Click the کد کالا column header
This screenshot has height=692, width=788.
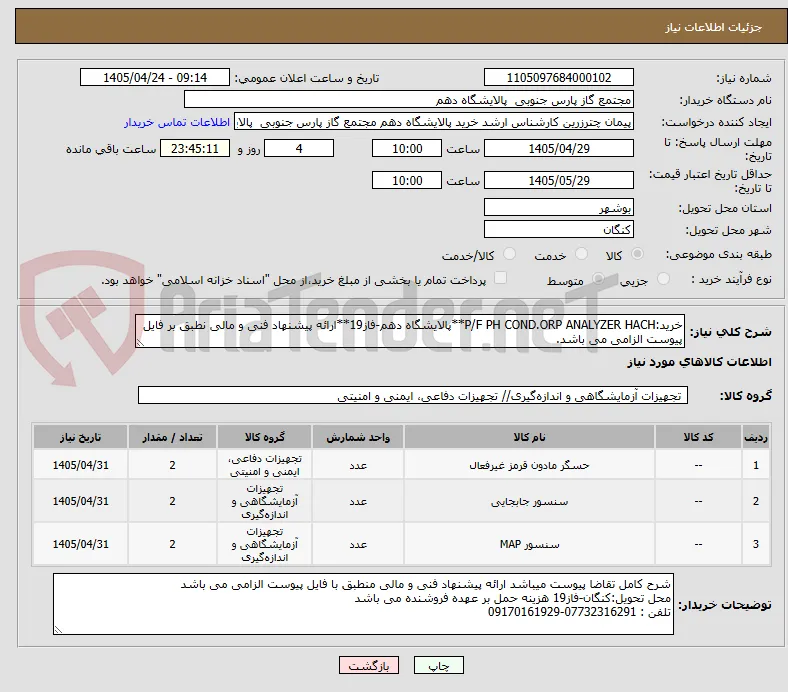[698, 437]
